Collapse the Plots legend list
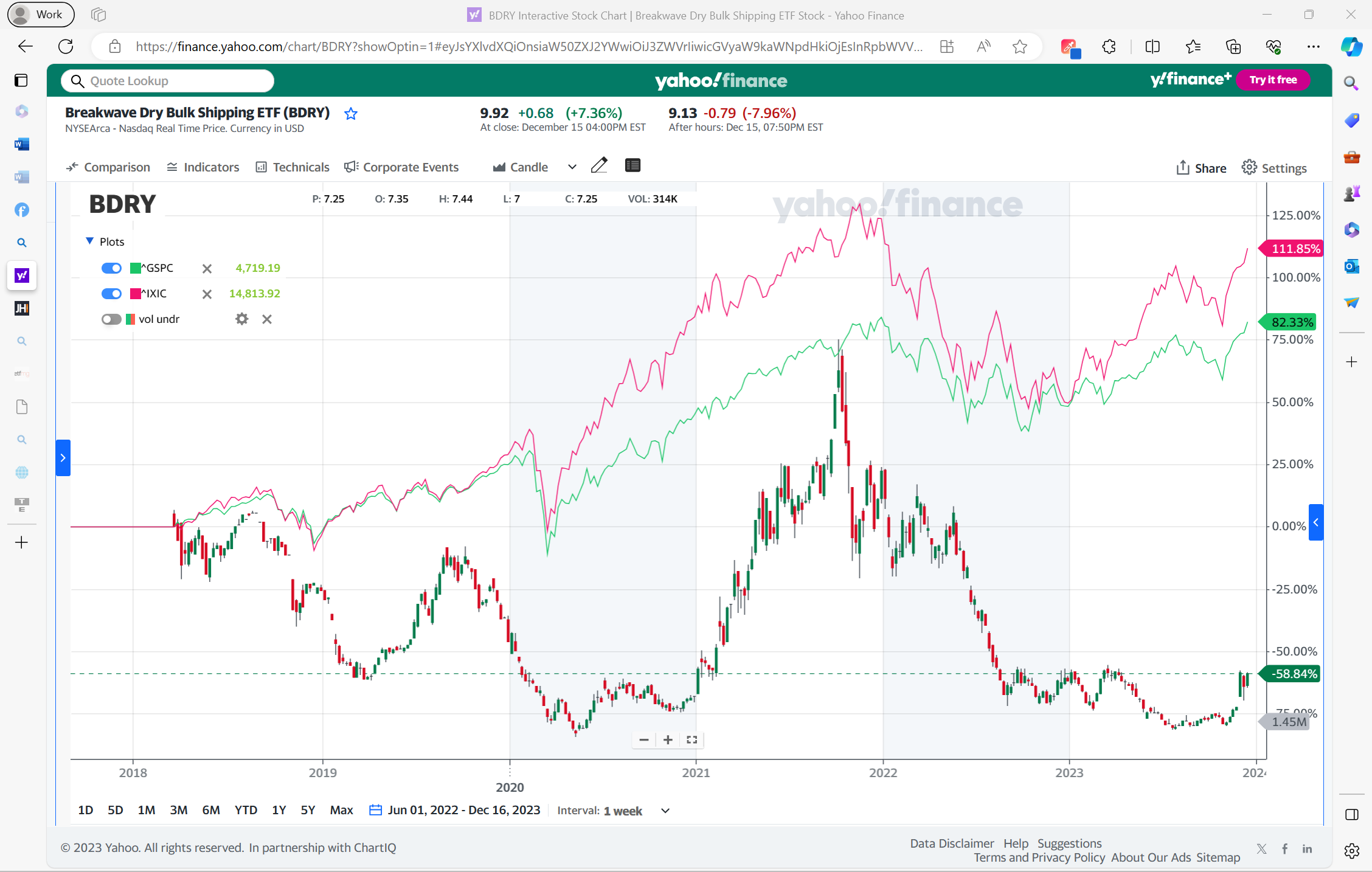 [90, 241]
